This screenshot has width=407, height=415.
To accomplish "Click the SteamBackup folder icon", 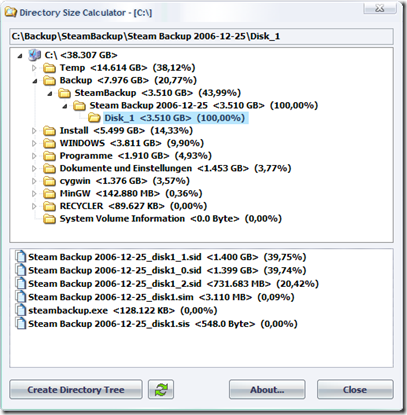I will pos(64,93).
